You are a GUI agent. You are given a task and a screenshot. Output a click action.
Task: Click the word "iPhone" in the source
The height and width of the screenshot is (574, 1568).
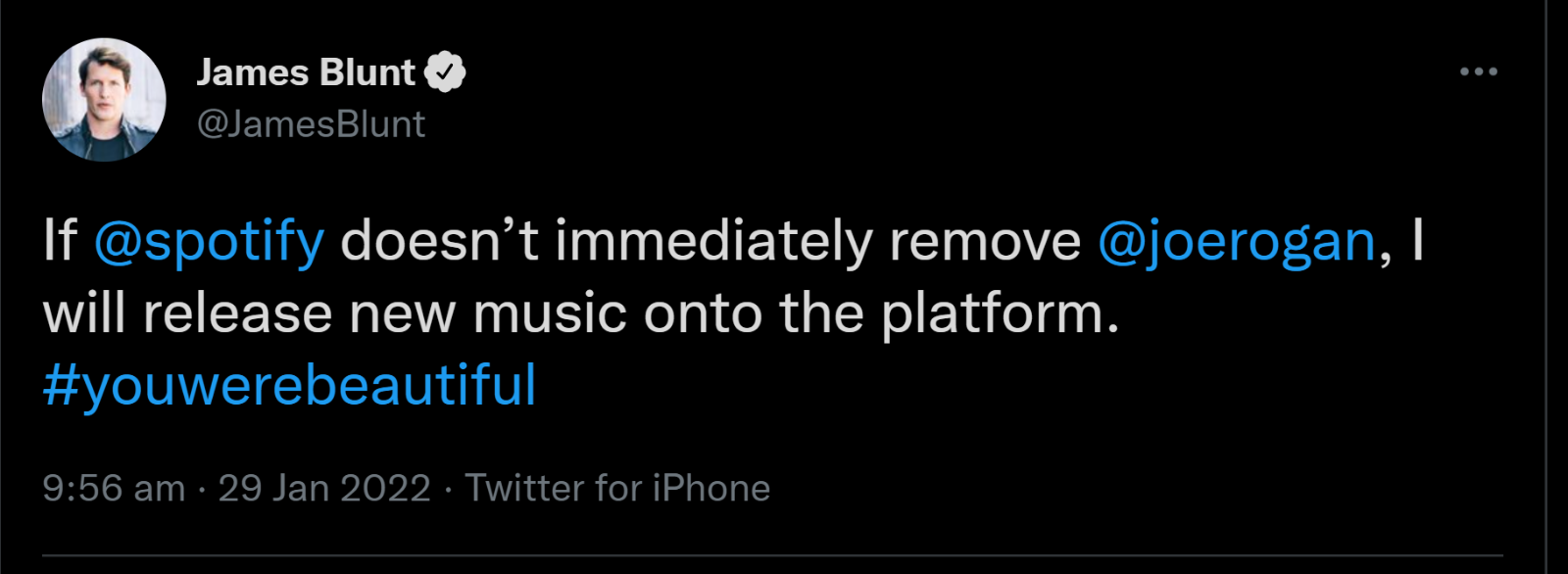(711, 488)
